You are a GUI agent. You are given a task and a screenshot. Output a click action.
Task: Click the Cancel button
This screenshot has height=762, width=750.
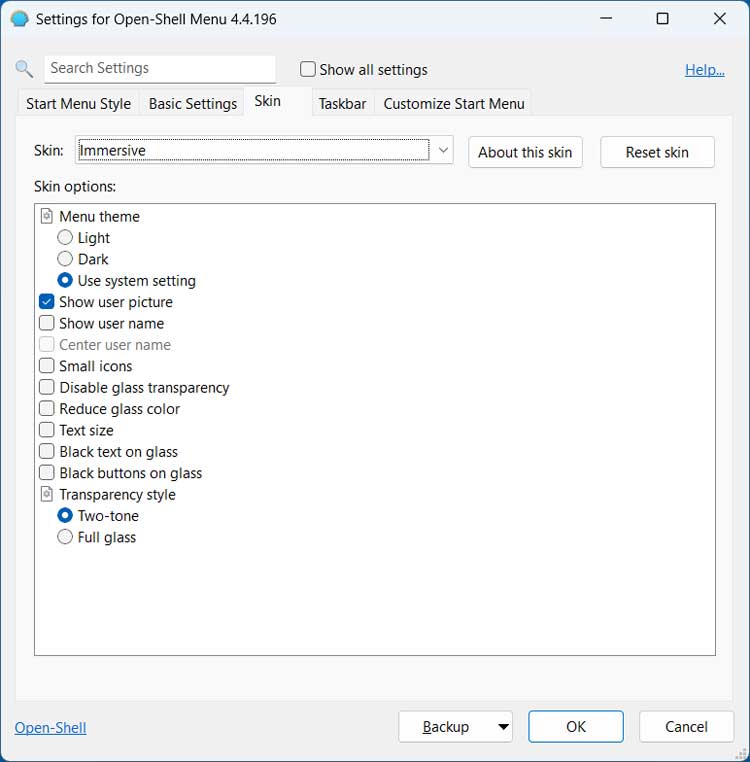coord(686,727)
